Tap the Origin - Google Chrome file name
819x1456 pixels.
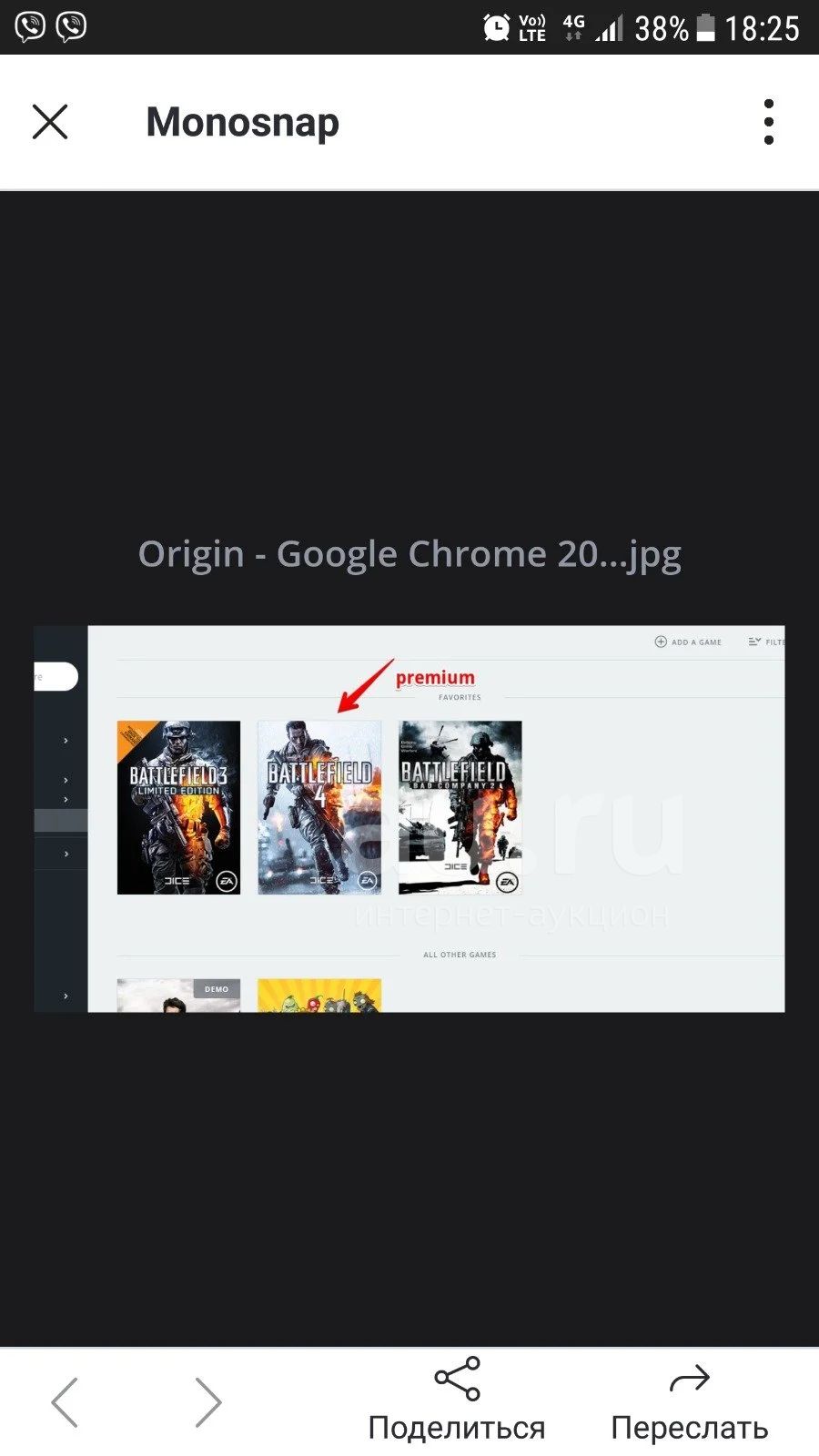409,554
